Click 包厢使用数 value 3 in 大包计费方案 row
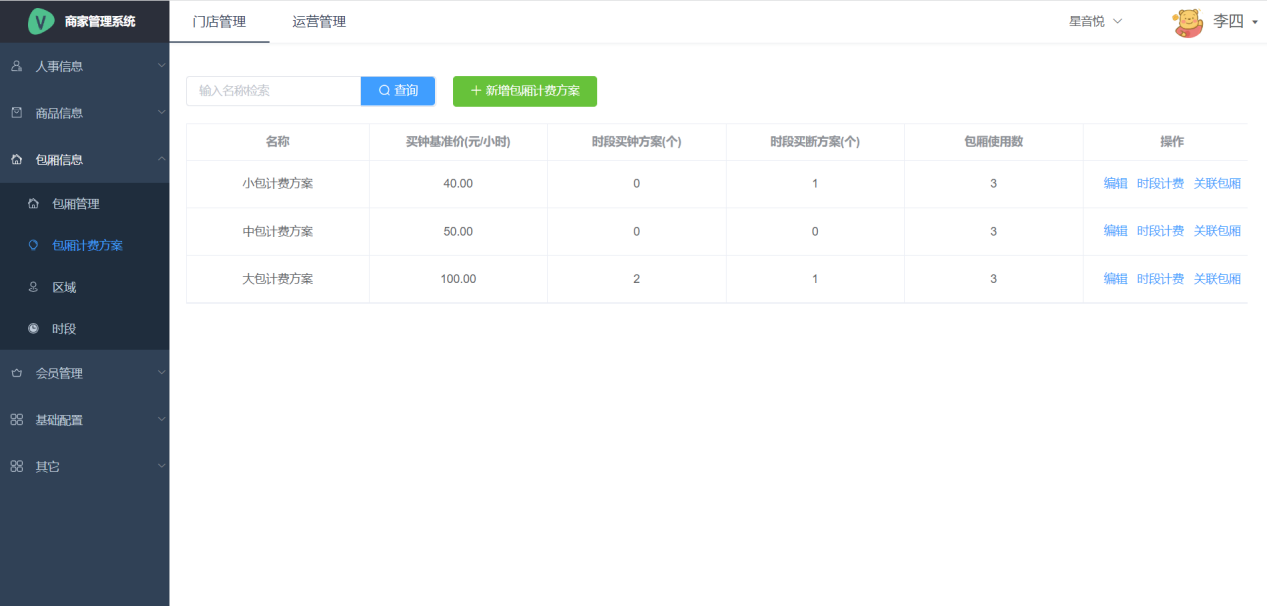This screenshot has height=606, width=1267. coord(994,279)
